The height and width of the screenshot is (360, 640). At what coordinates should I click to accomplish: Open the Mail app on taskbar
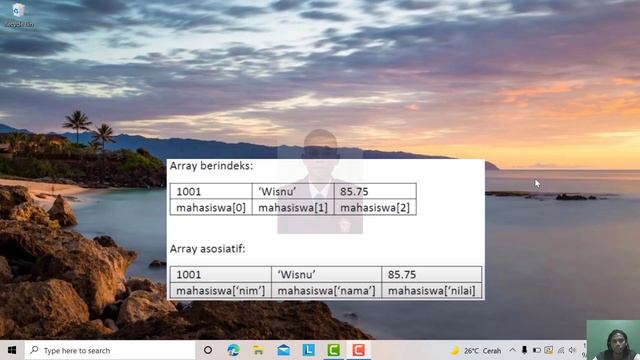tap(283, 350)
